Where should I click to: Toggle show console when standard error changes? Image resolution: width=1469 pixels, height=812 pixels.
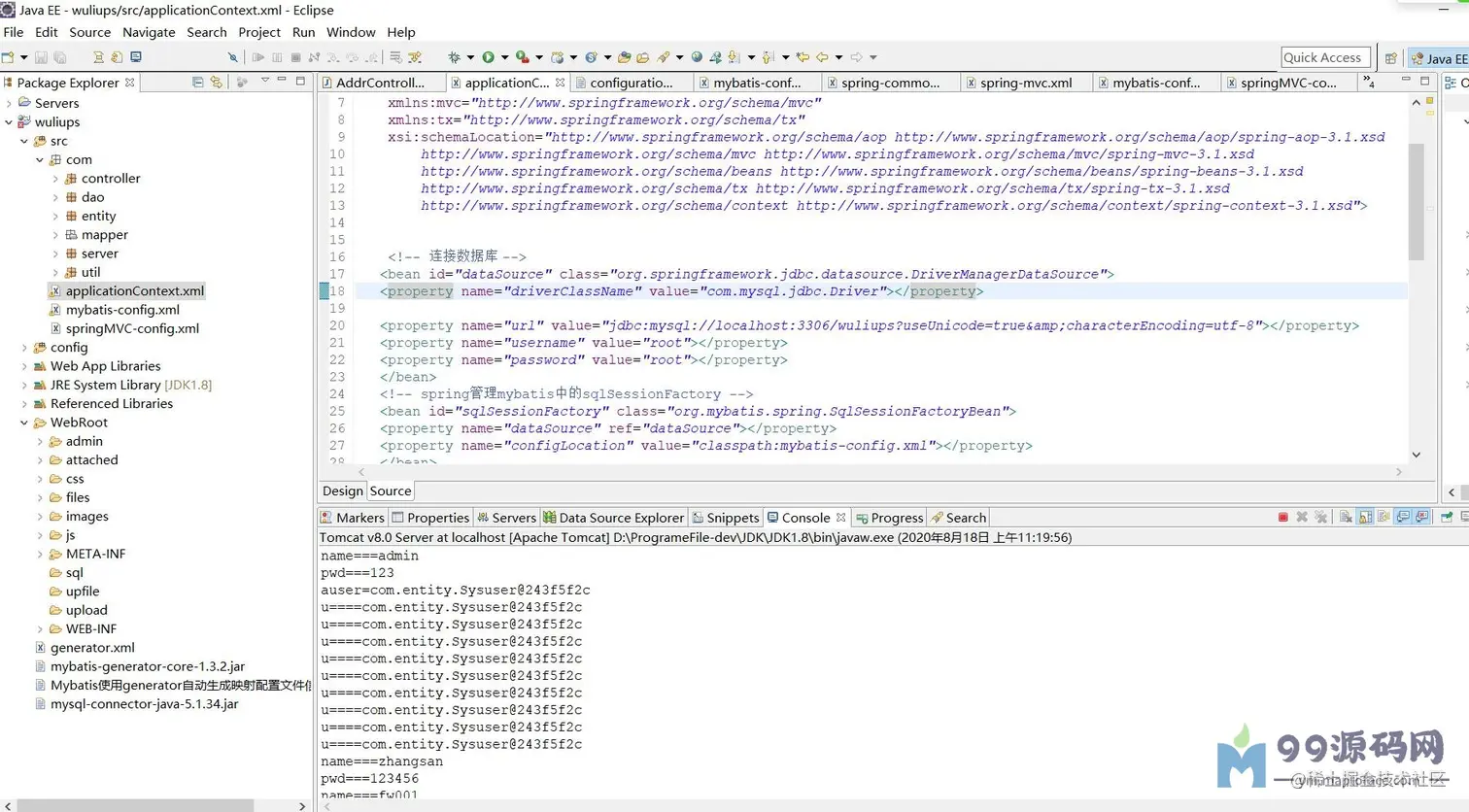click(1422, 518)
